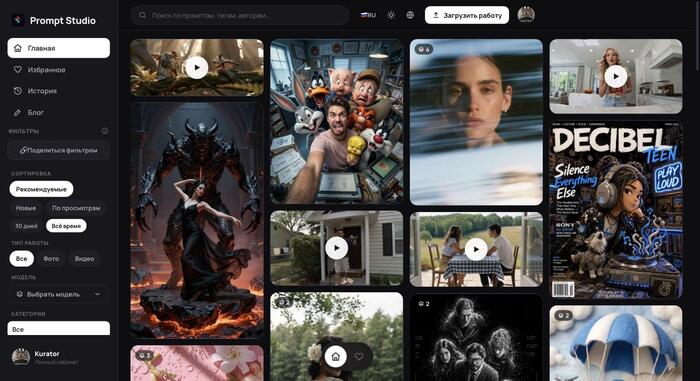The width and height of the screenshot is (700, 381).
Task: Open the blue parachute felt image
Action: tap(616, 343)
